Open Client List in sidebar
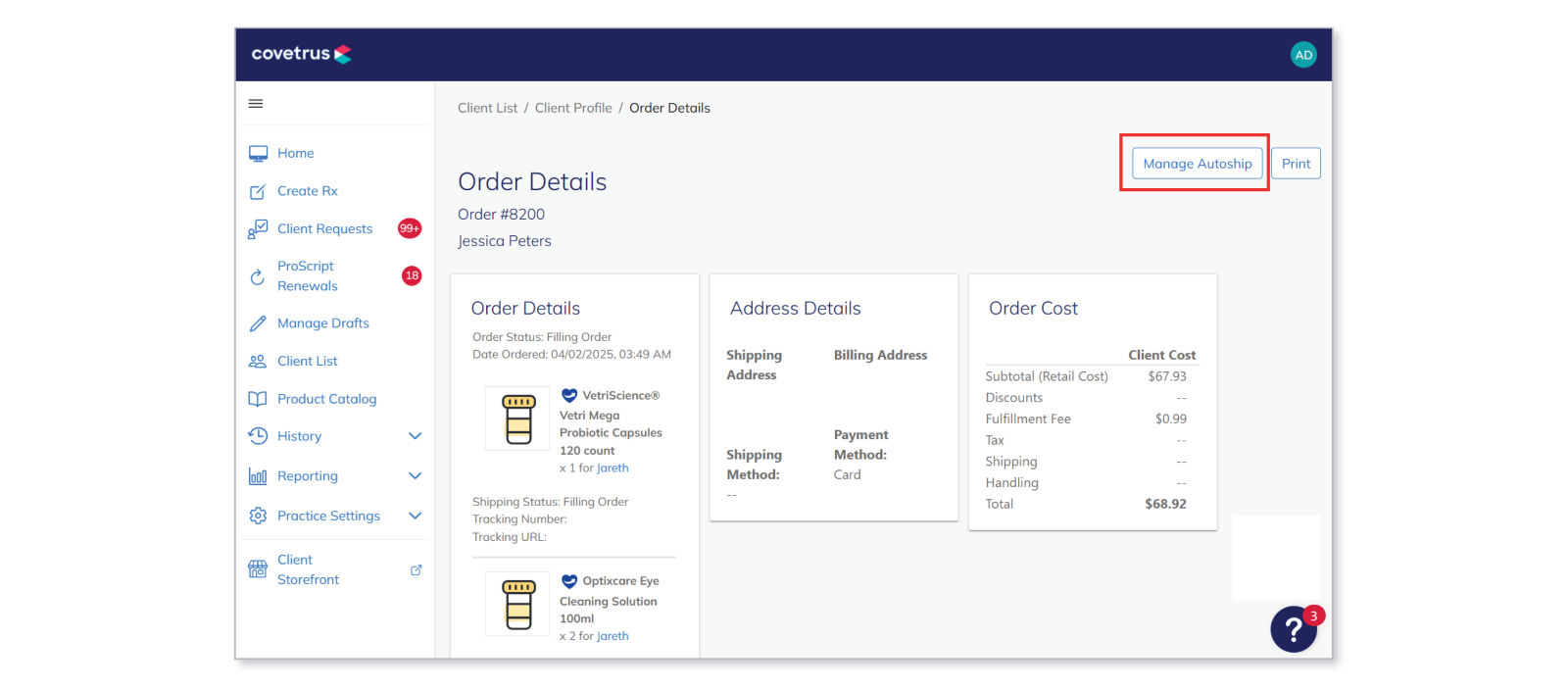The image size is (1568, 690). [x=307, y=361]
